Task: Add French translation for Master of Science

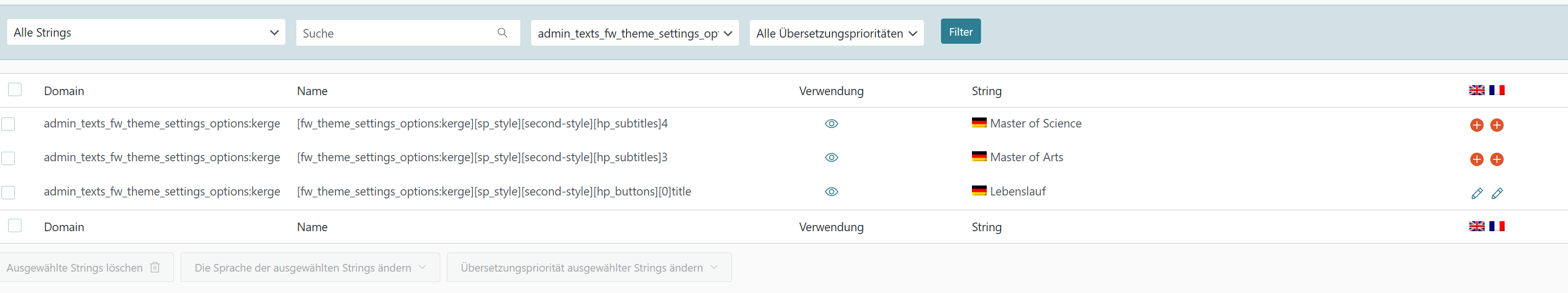Action: pos(1497,125)
